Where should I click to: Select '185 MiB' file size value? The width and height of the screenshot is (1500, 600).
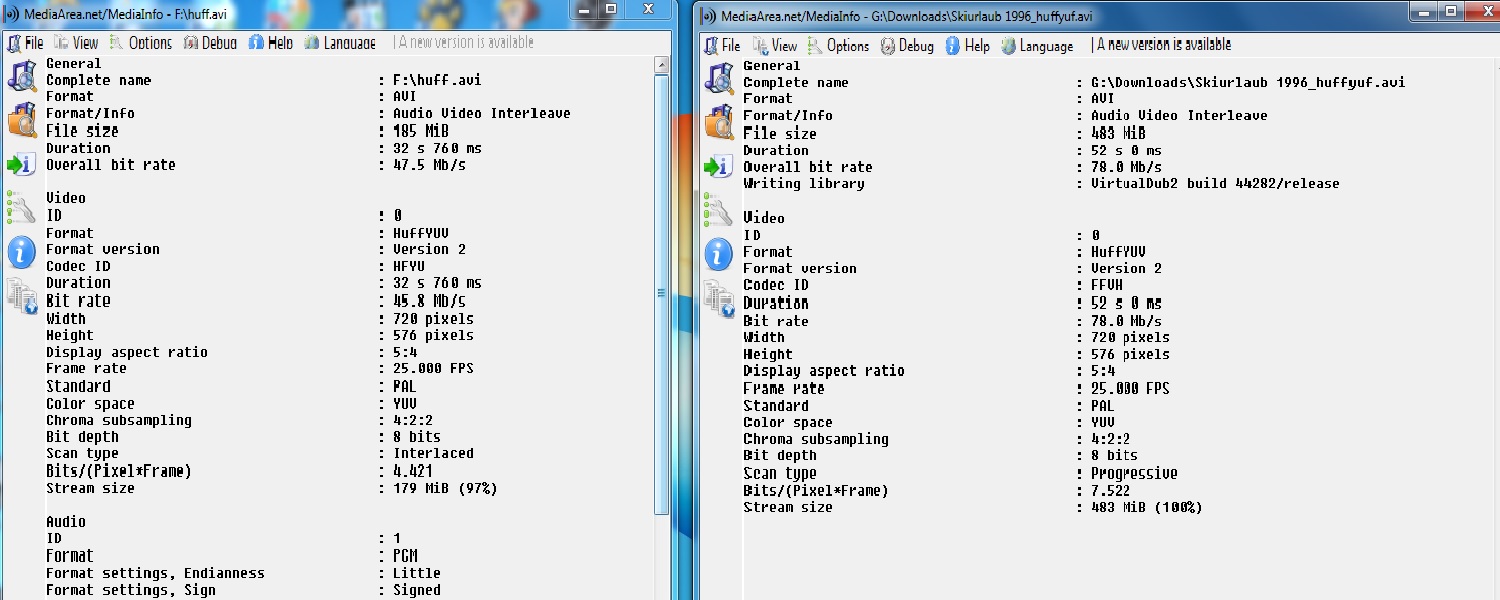click(x=421, y=131)
